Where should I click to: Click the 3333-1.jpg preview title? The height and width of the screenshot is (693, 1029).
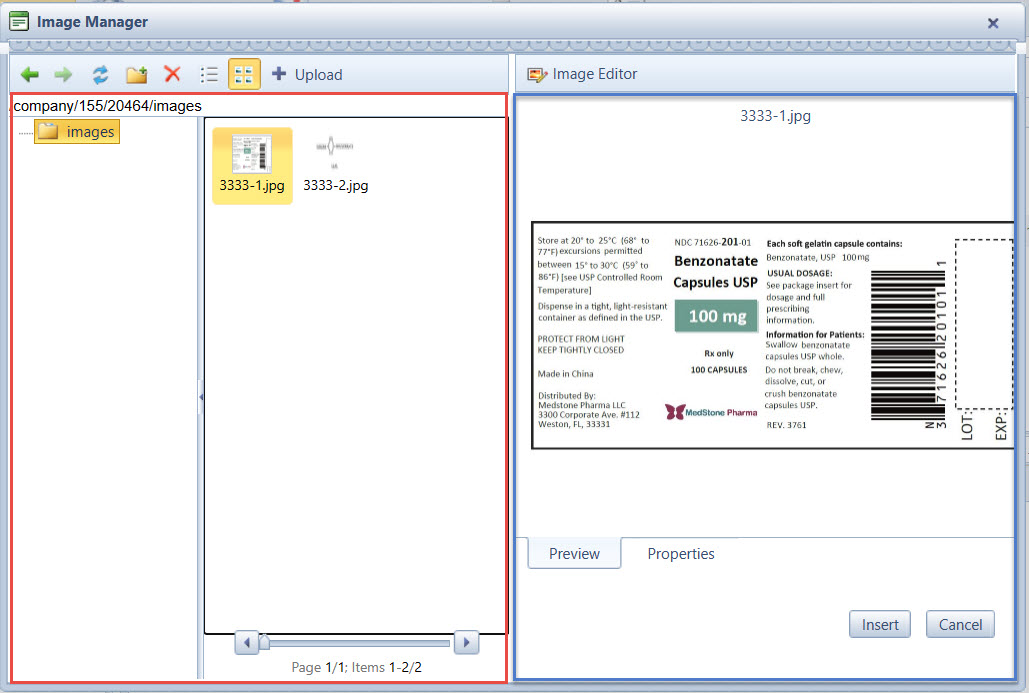click(775, 116)
